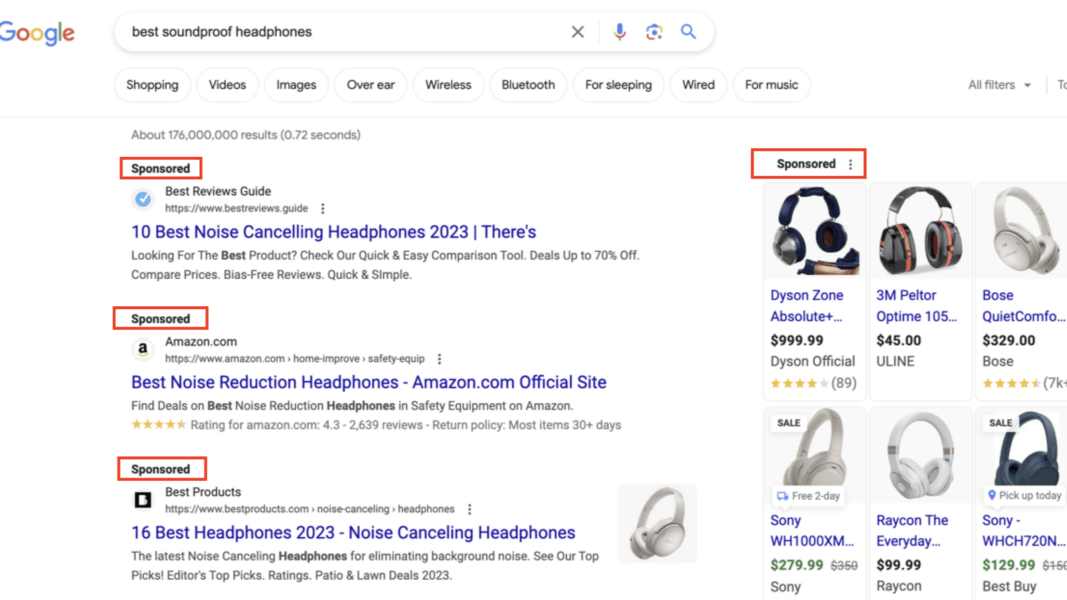The image size is (1067, 600).
Task: Clear the search query with the X icon
Action: 577,31
